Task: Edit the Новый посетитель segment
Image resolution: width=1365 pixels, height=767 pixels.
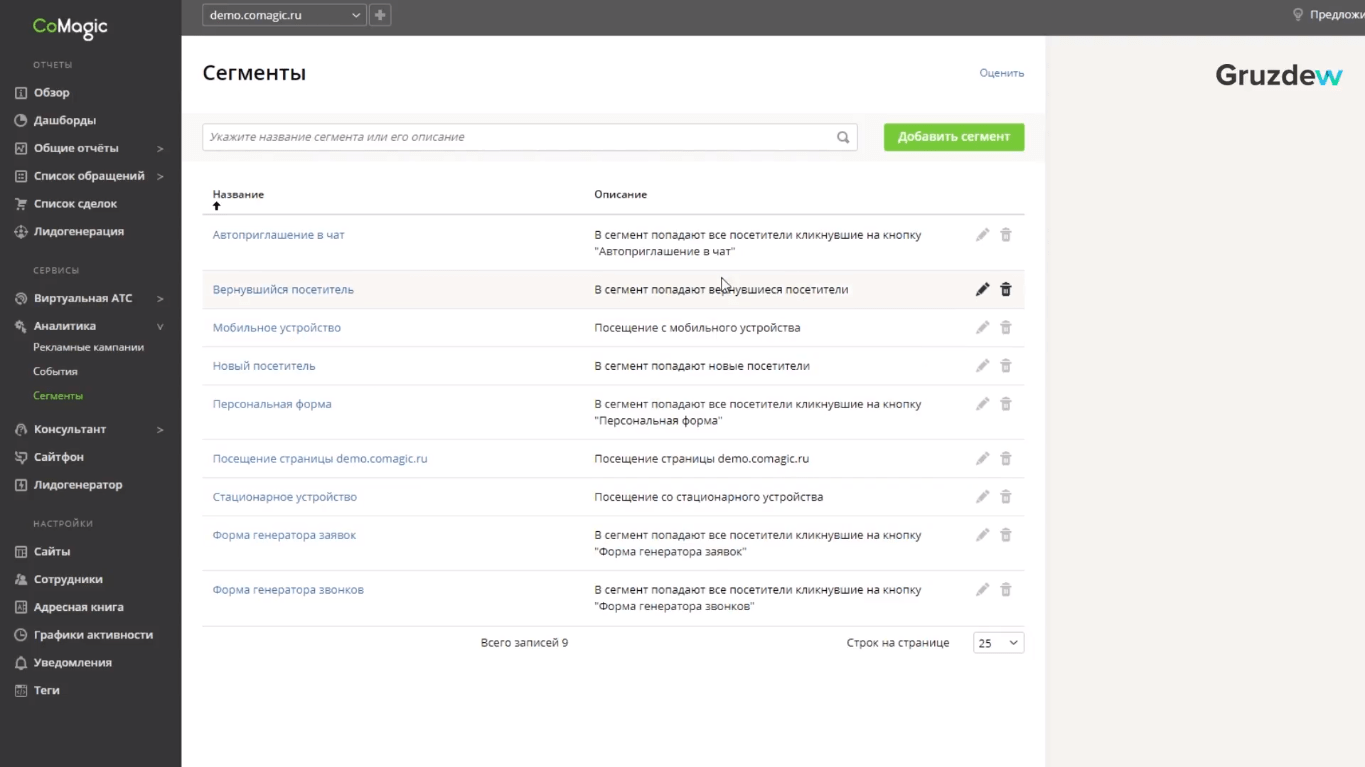Action: click(x=982, y=365)
